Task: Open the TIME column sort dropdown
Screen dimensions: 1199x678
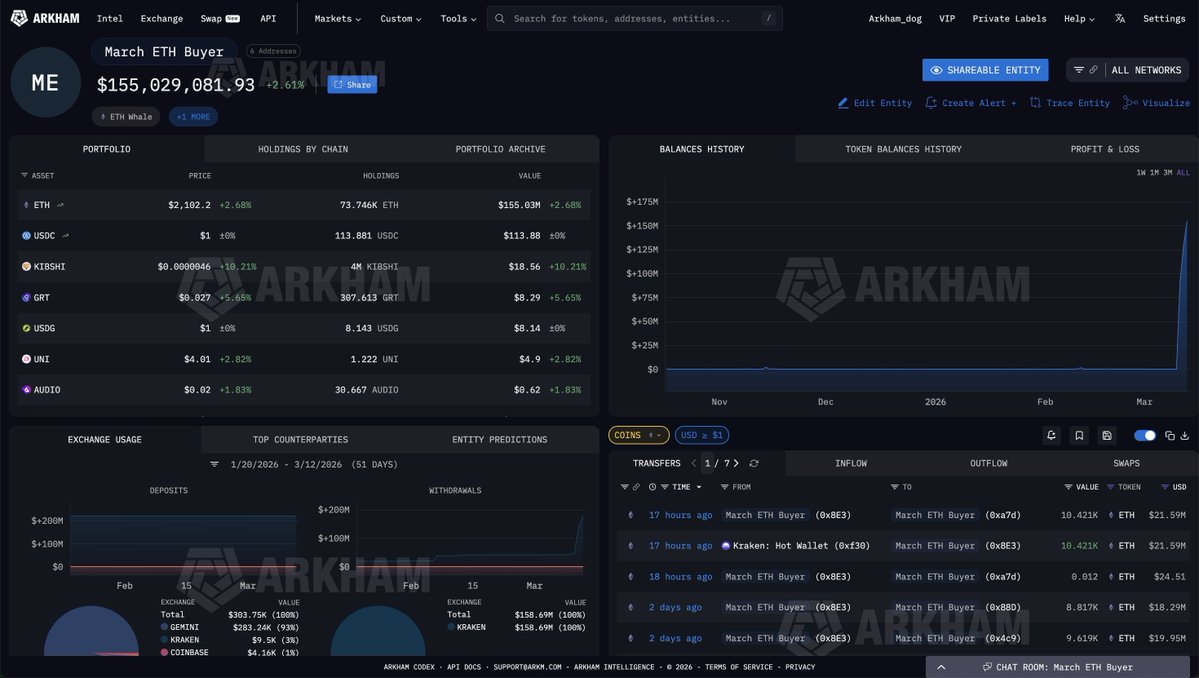Action: tap(699, 487)
